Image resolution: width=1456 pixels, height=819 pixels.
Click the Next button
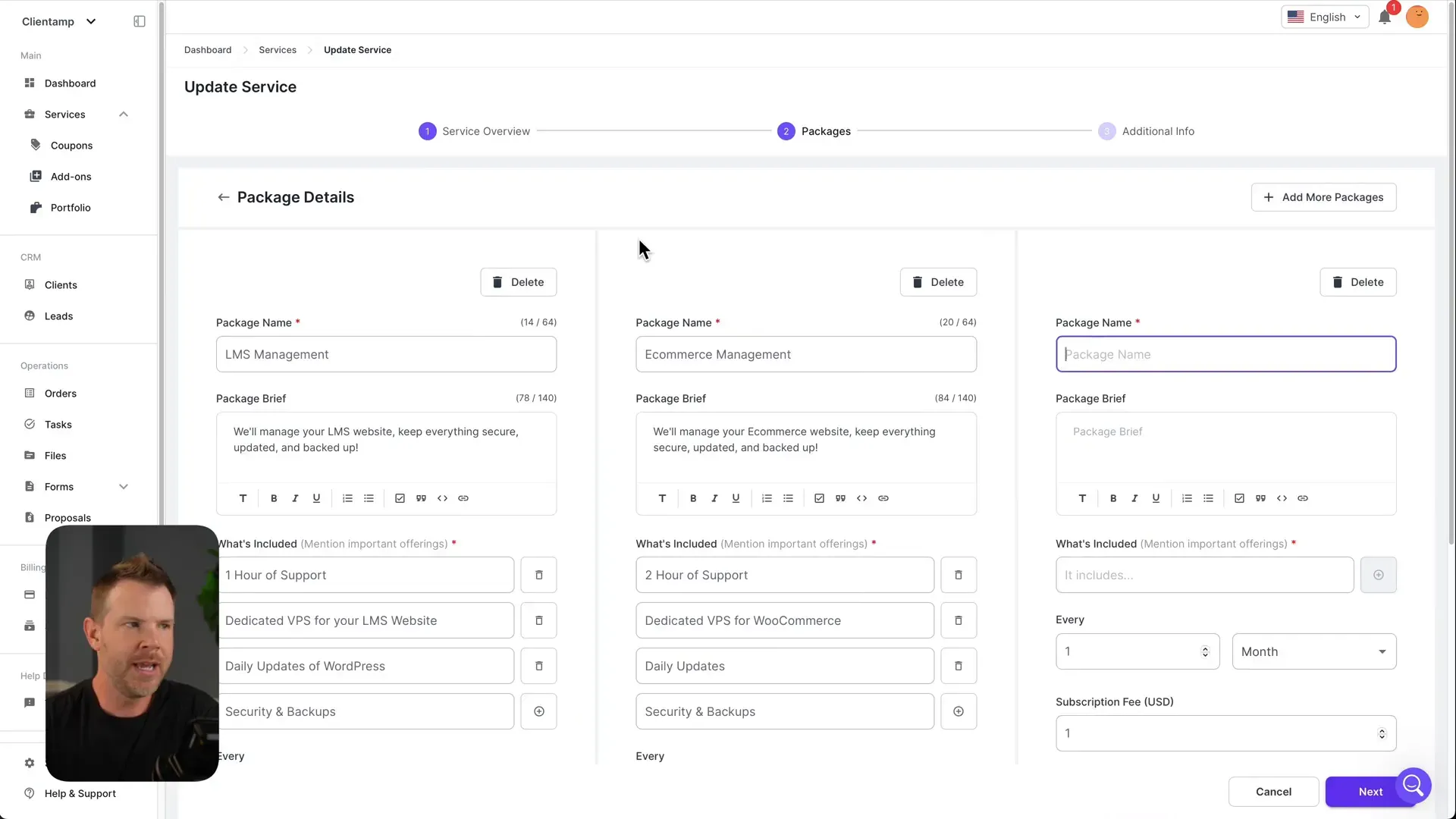click(x=1370, y=792)
